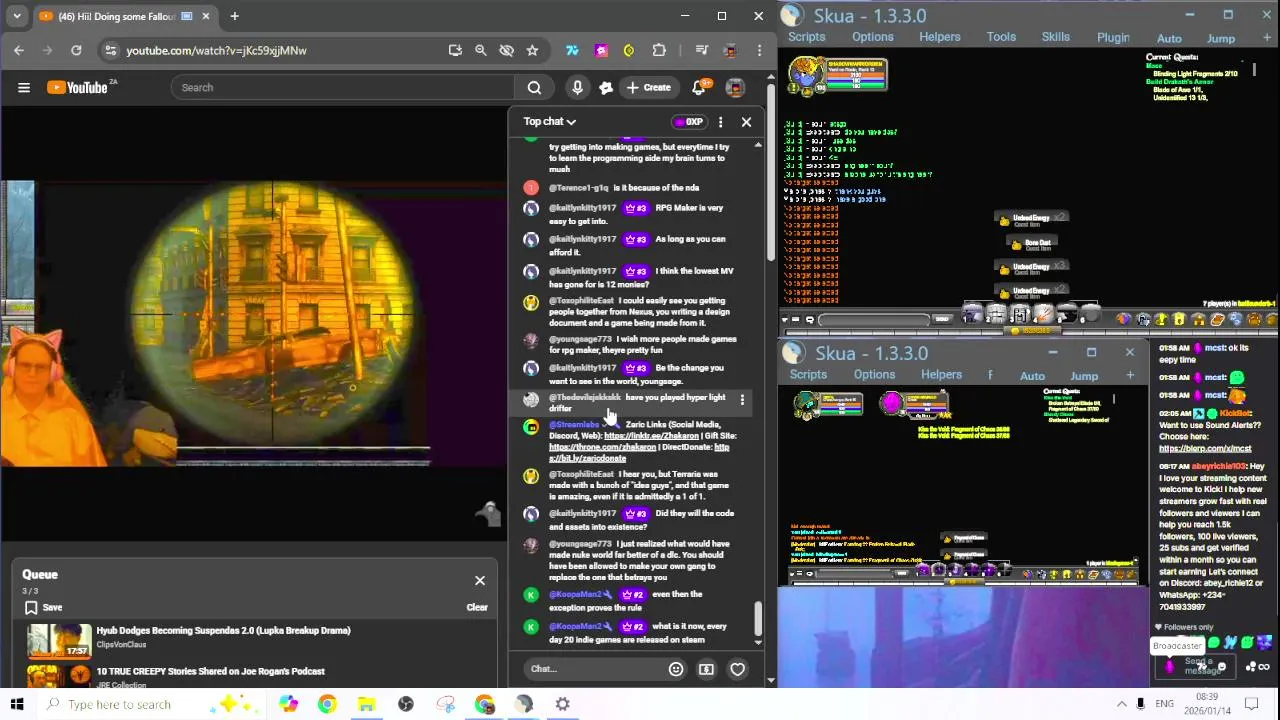Open the linktr.ee/Zhakaron link in chat
Screen dimensions: 1280x720
tap(651, 436)
